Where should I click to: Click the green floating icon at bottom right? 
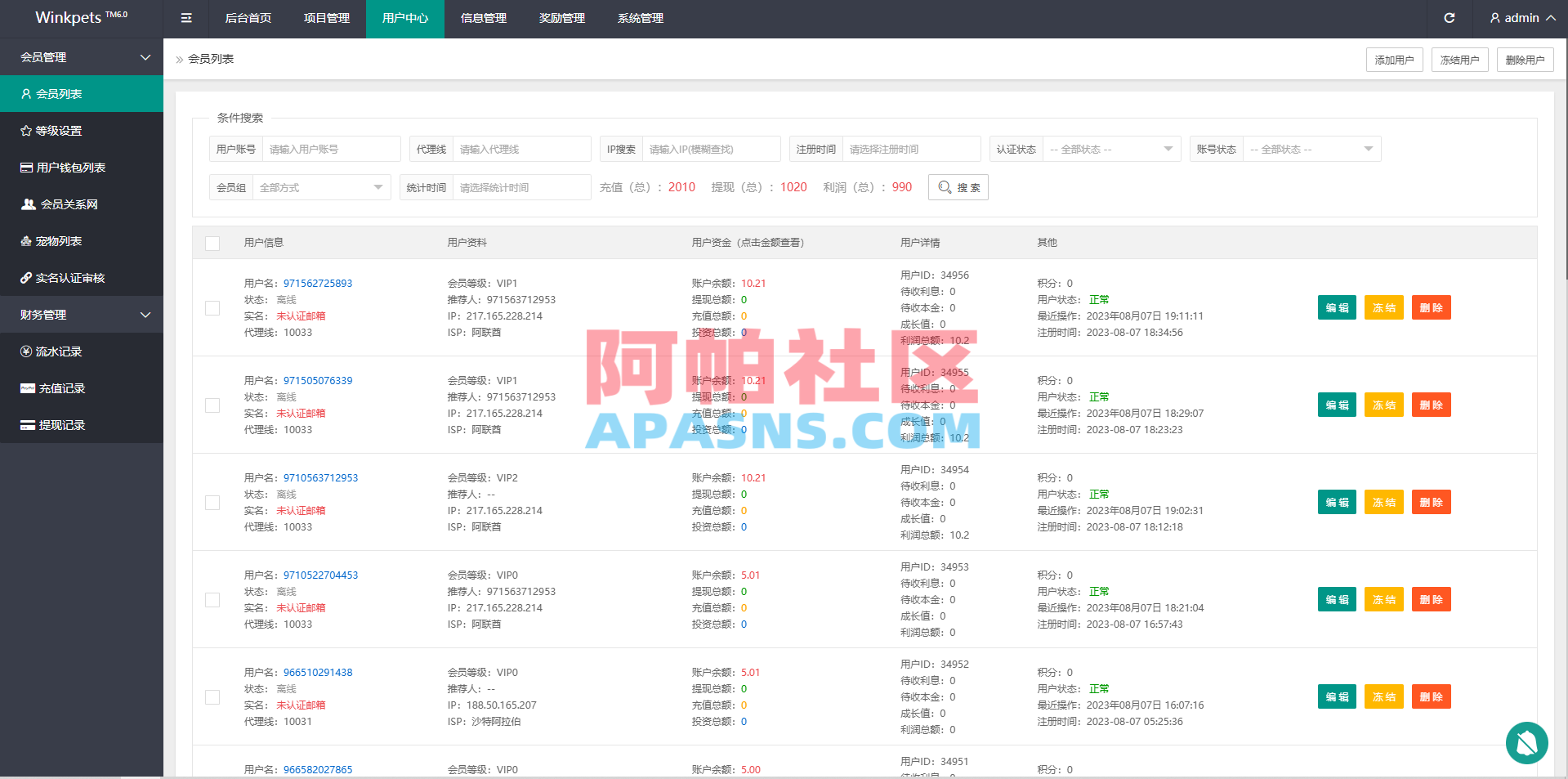point(1526,742)
